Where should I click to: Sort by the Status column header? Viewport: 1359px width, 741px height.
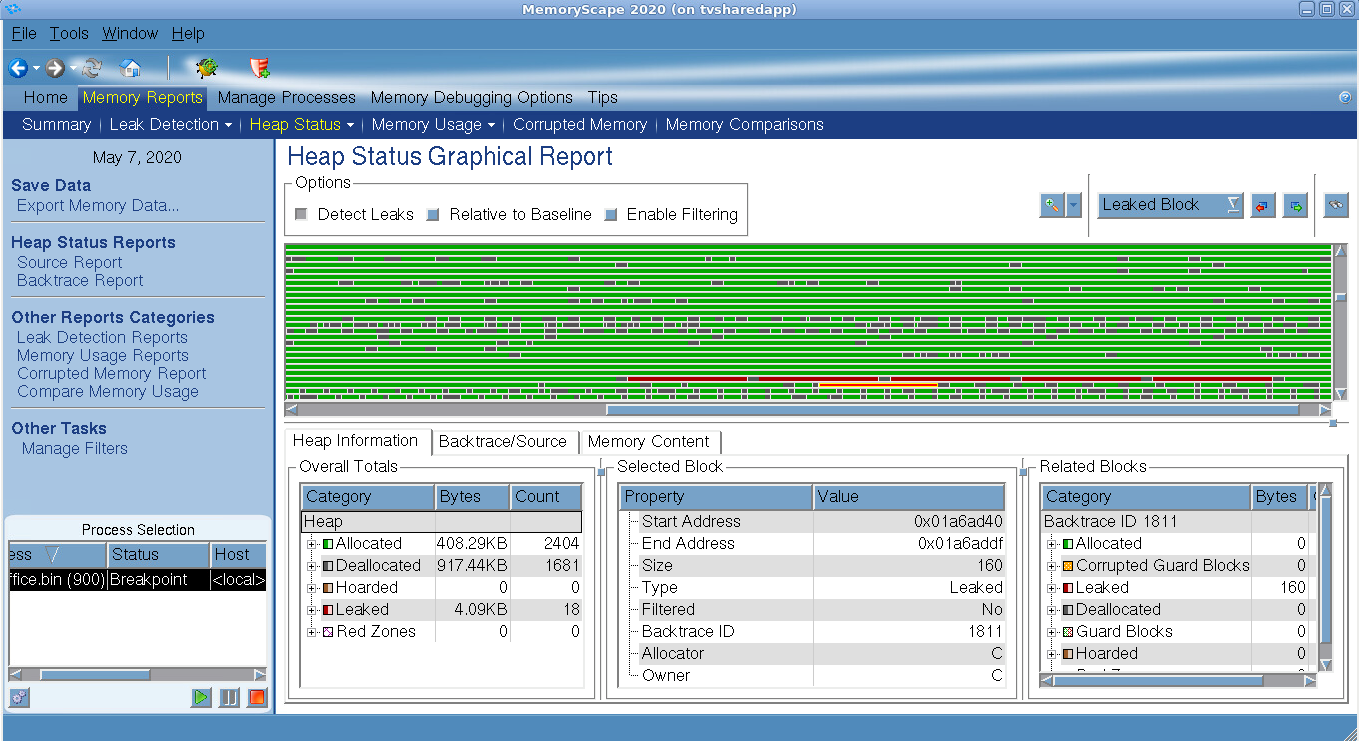point(158,555)
